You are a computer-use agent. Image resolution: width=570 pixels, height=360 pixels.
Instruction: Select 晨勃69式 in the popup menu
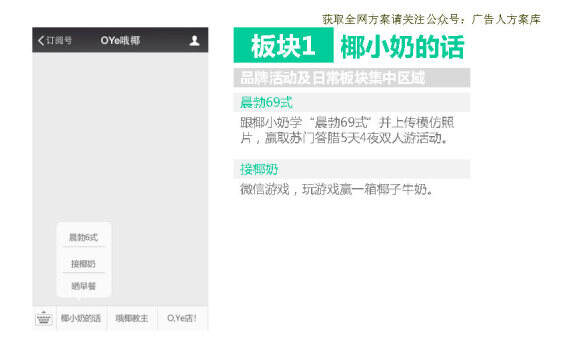(84, 237)
